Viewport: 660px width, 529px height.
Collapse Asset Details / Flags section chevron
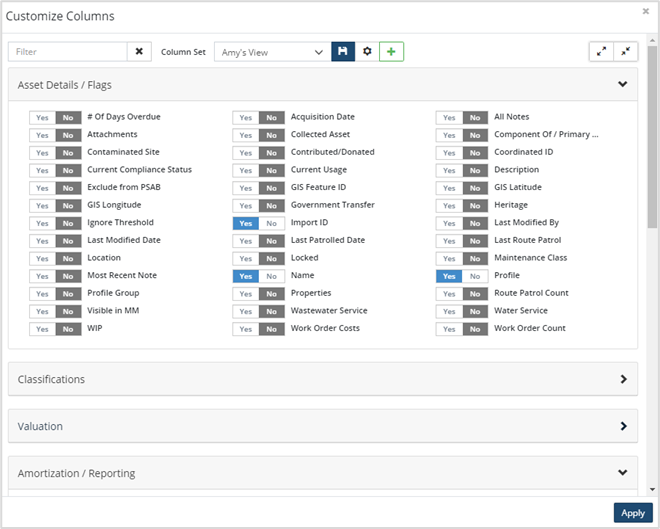pos(623,85)
